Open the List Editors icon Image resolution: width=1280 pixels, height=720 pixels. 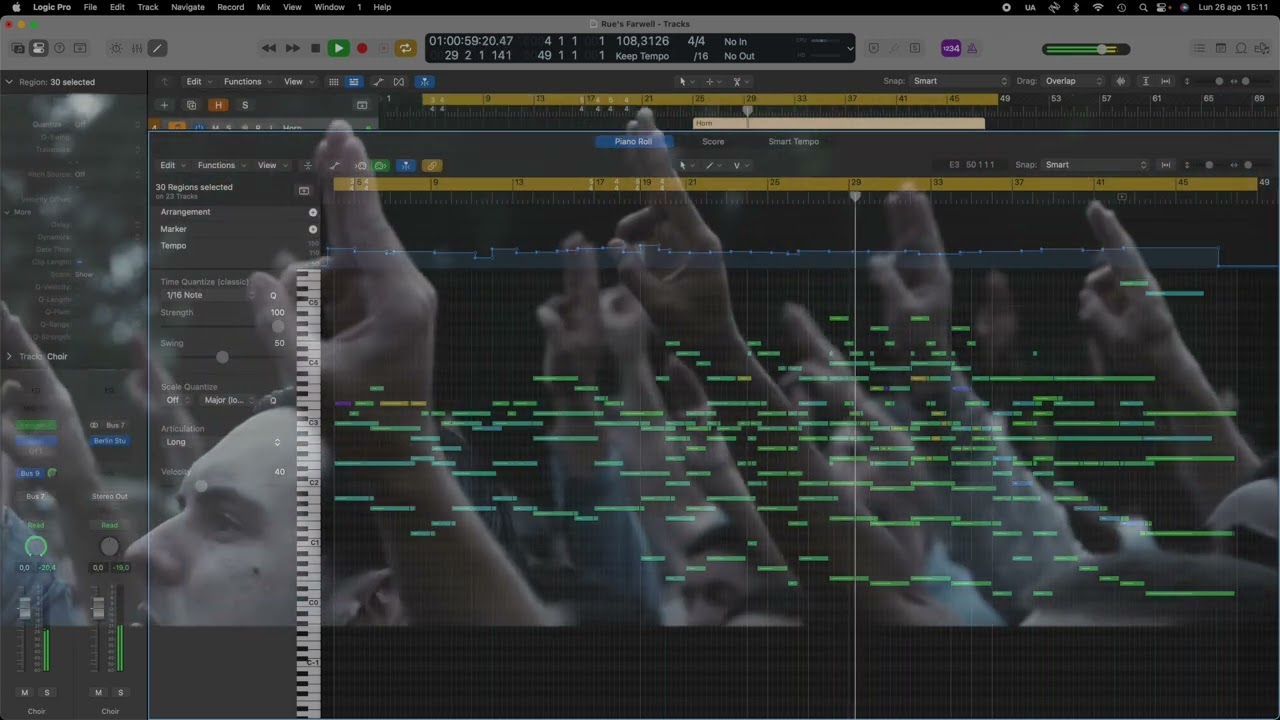pyautogui.click(x=1200, y=48)
